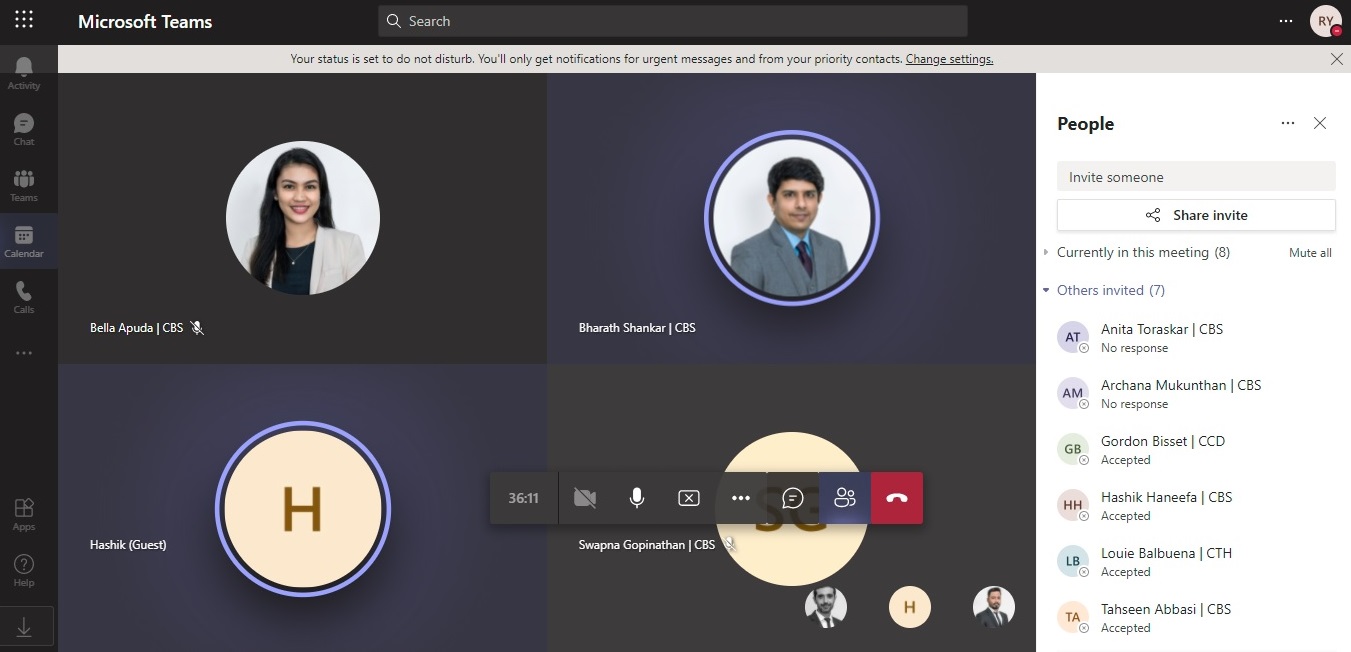Go to Teams in left sidebar
The height and width of the screenshot is (652, 1351).
pos(24,184)
